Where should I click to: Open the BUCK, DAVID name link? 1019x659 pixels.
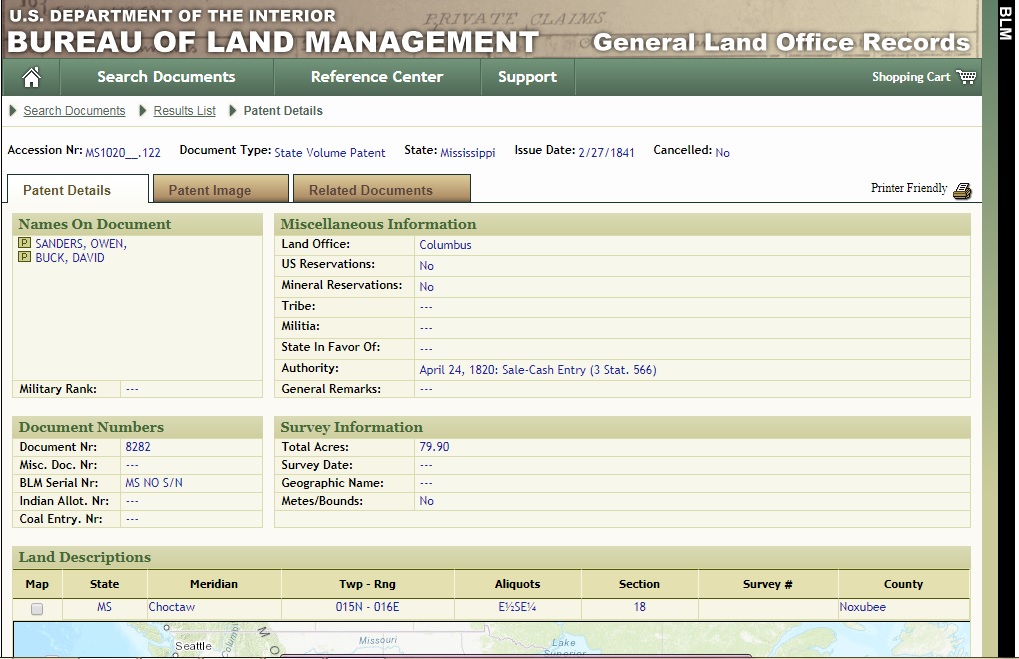click(x=70, y=258)
